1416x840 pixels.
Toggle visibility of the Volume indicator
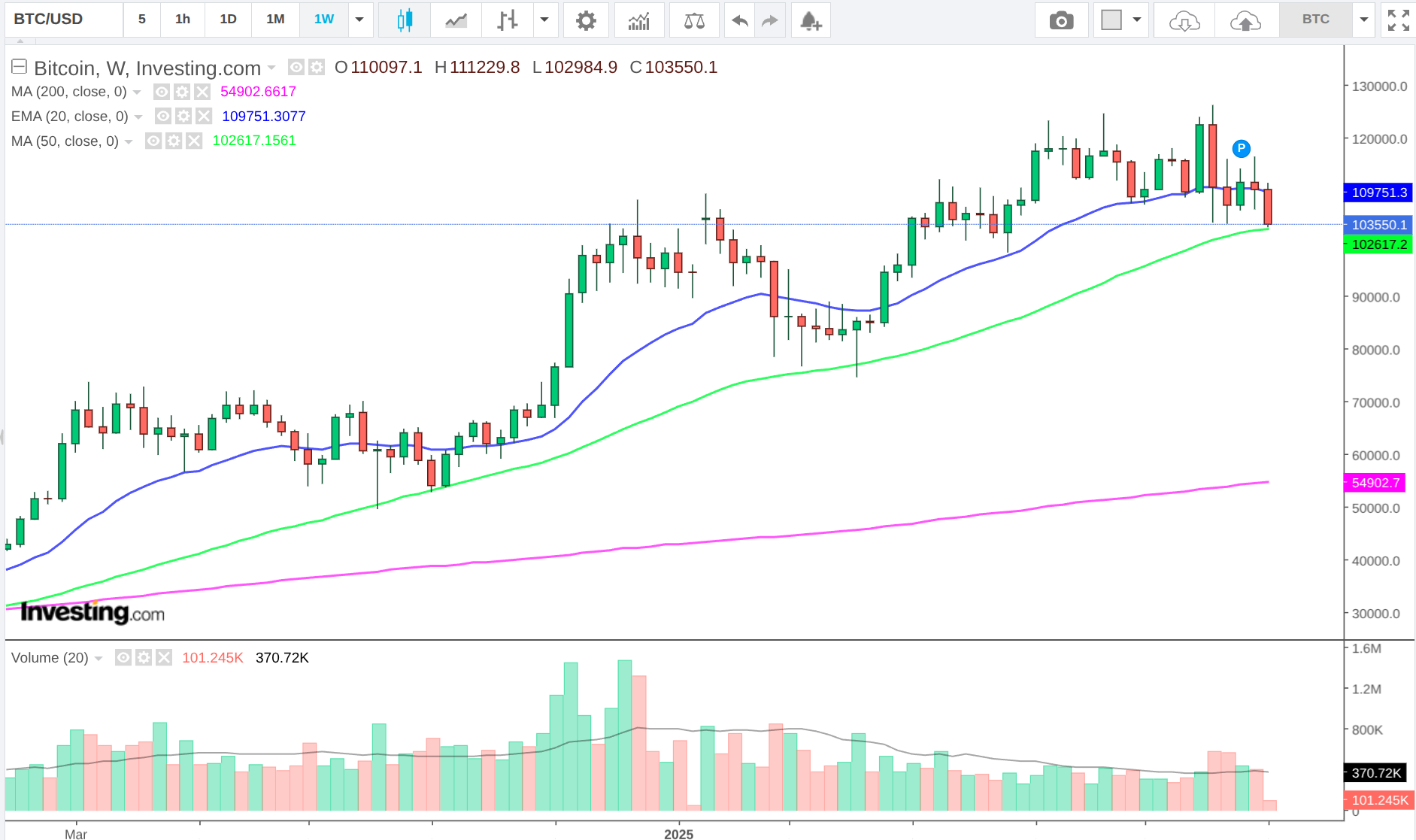pos(123,658)
